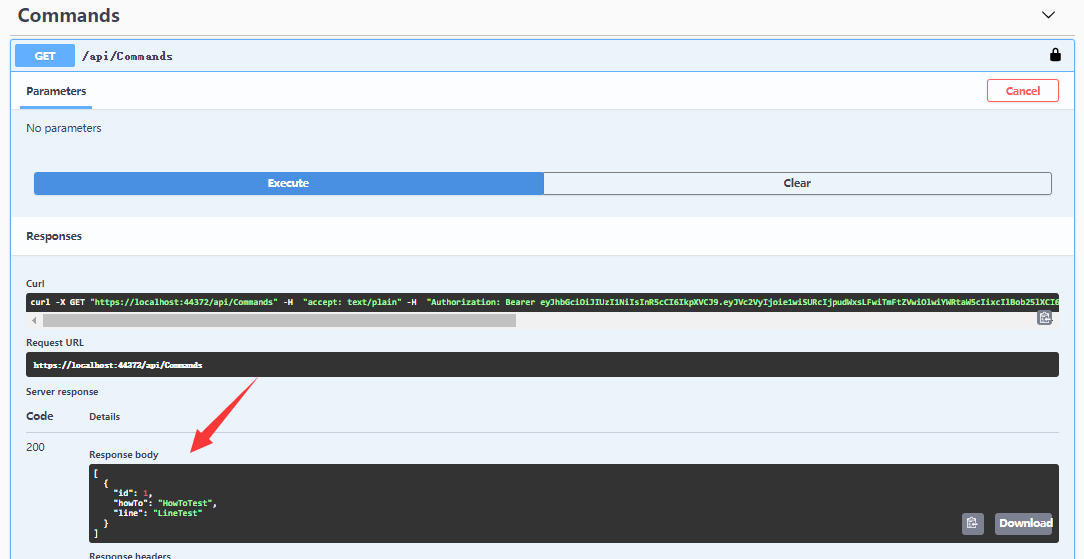Click the "id": 1 line in response

(x=131, y=493)
